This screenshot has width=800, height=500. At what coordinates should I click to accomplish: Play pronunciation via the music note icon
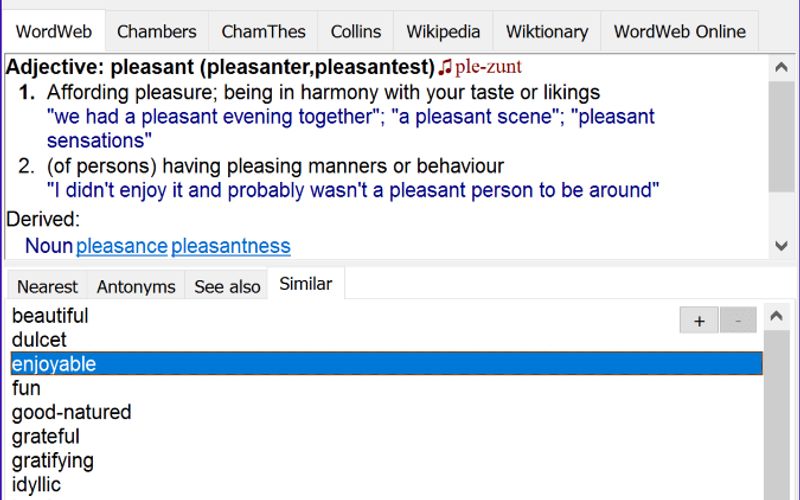pos(445,69)
